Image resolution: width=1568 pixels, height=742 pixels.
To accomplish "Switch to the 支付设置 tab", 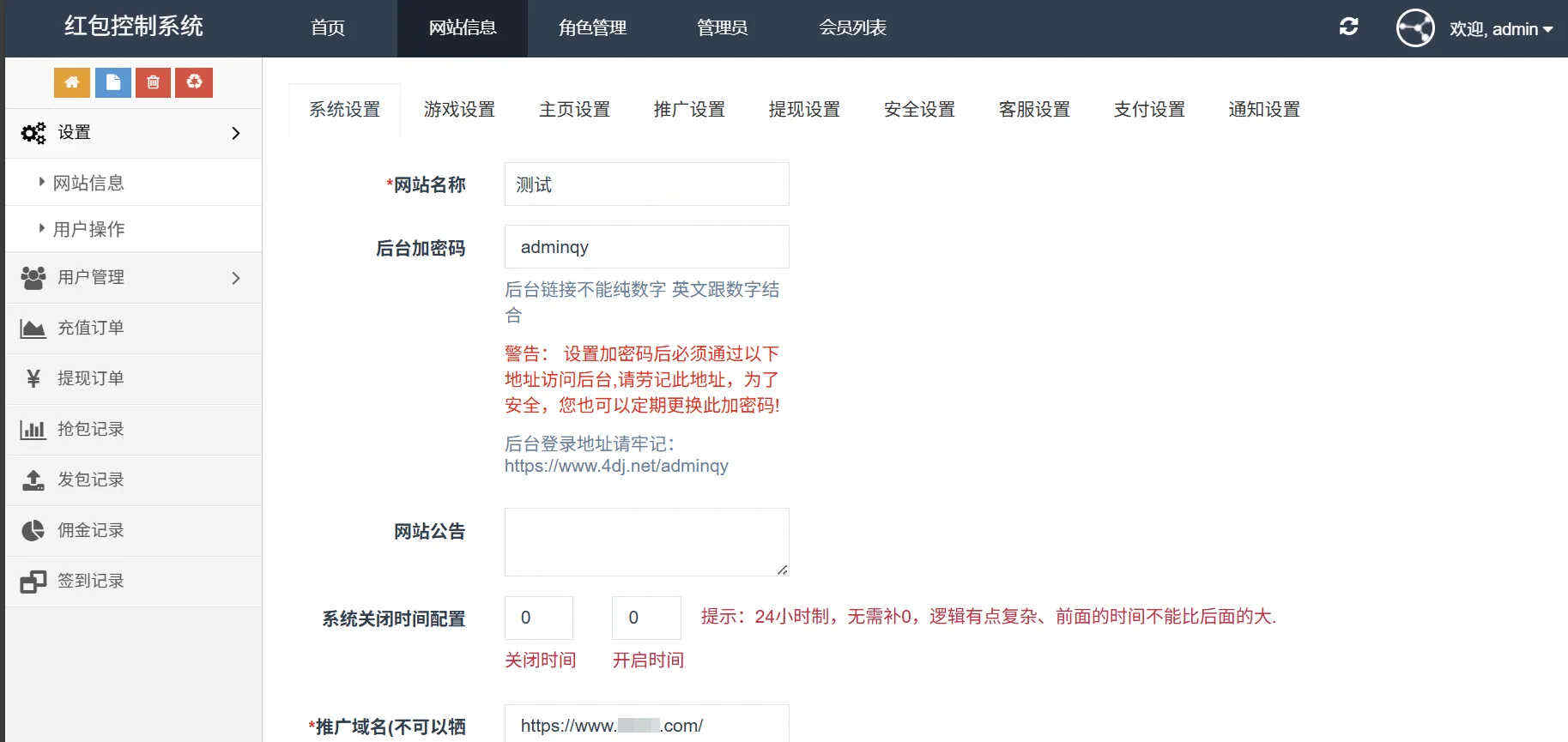I will [1148, 110].
